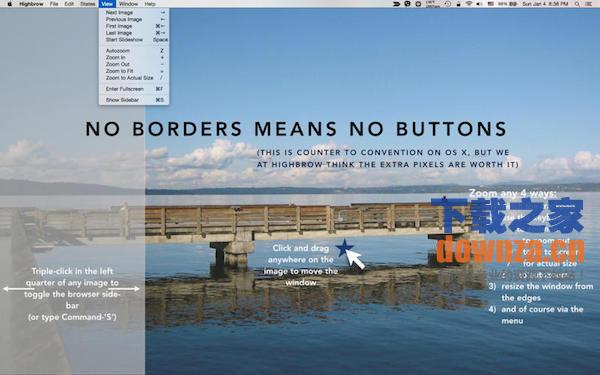Viewport: 600px width, 375px height.
Task: Open the File menu
Action: pyautogui.click(x=54, y=4)
